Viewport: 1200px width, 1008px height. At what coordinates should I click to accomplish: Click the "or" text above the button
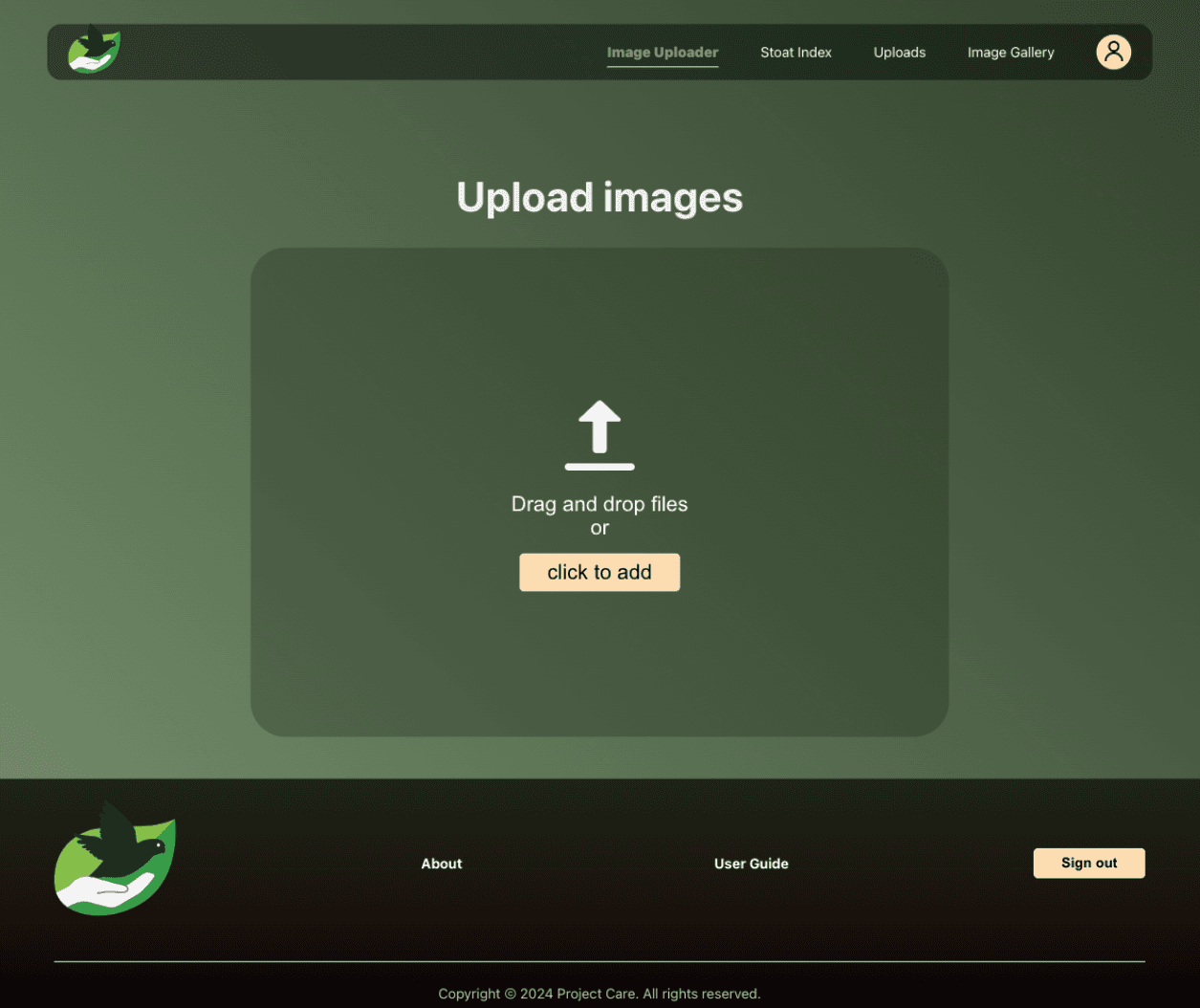pos(600,528)
